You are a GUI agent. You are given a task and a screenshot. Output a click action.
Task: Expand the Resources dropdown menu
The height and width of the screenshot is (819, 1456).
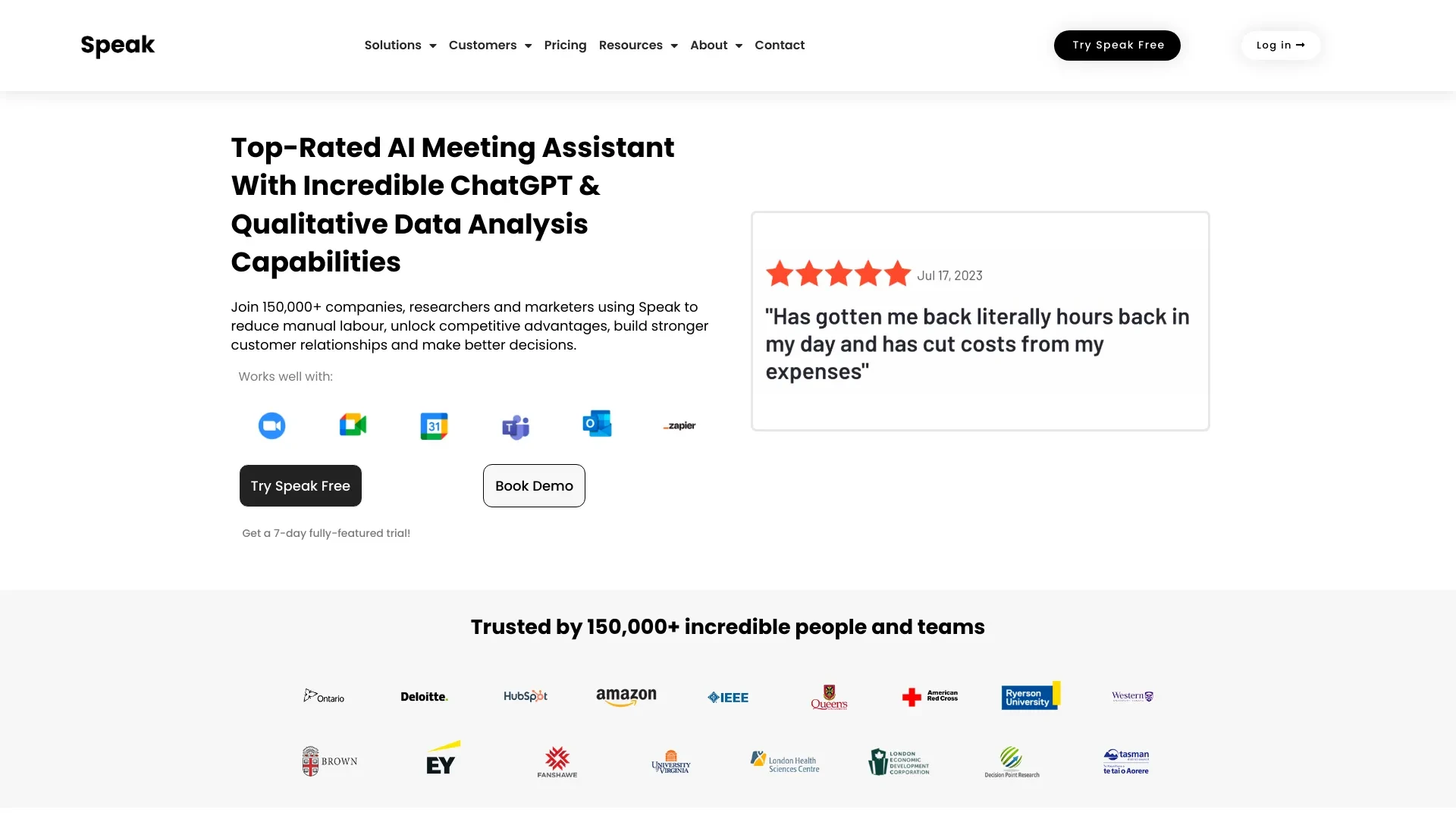coord(638,45)
